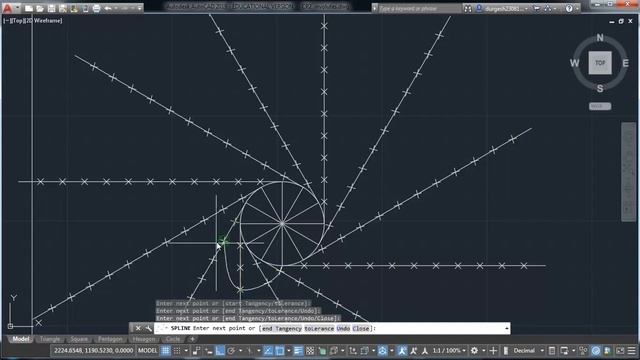Click the Save icon in quick access toolbar
Viewport: 640px width, 360px height.
51,8
